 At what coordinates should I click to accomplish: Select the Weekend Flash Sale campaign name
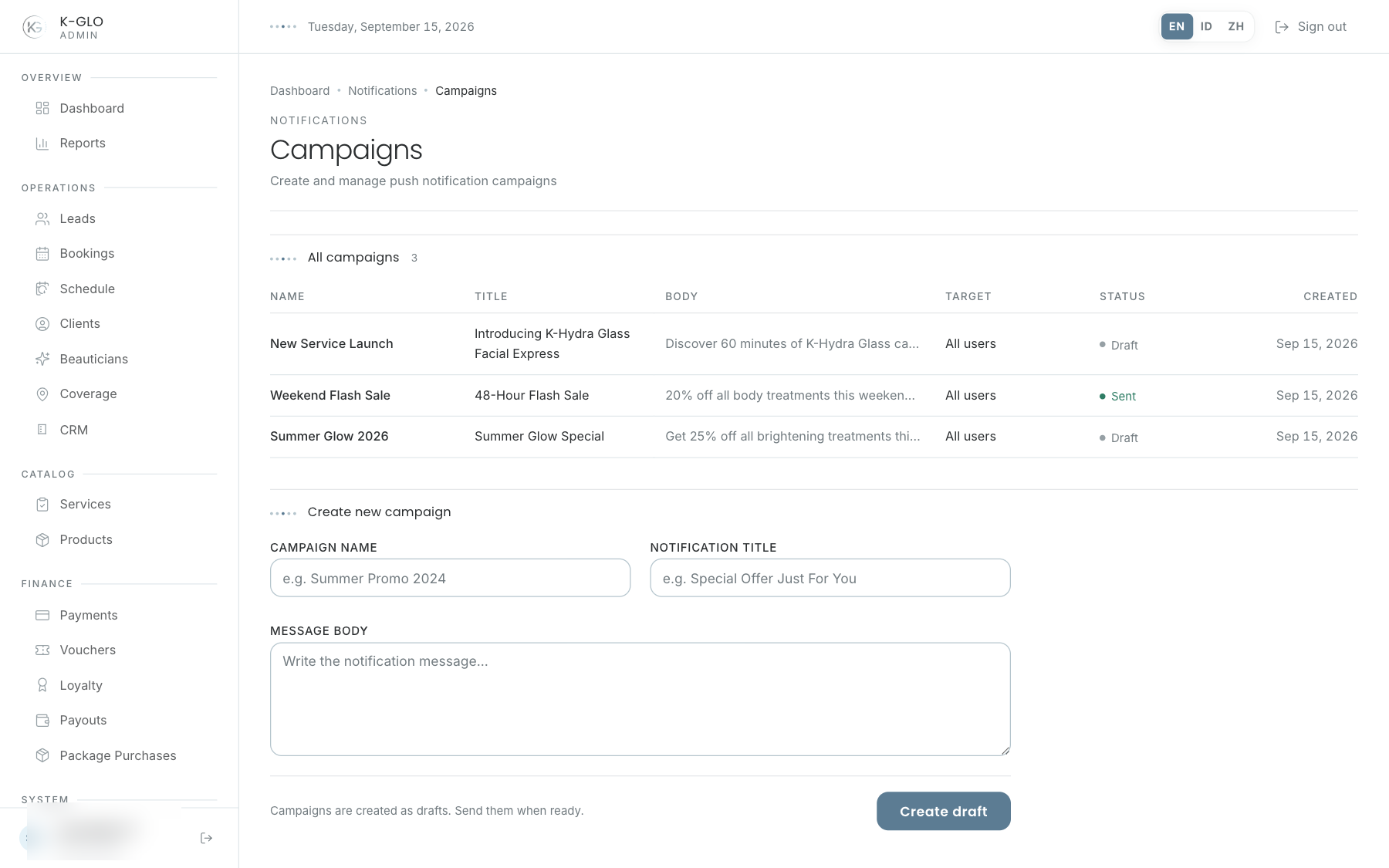[x=330, y=396]
